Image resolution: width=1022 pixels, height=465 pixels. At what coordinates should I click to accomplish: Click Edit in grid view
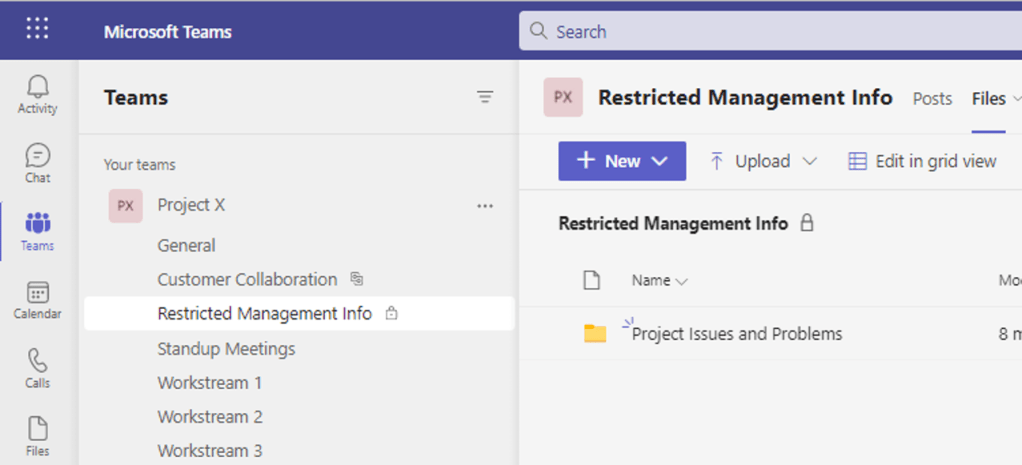(x=922, y=161)
